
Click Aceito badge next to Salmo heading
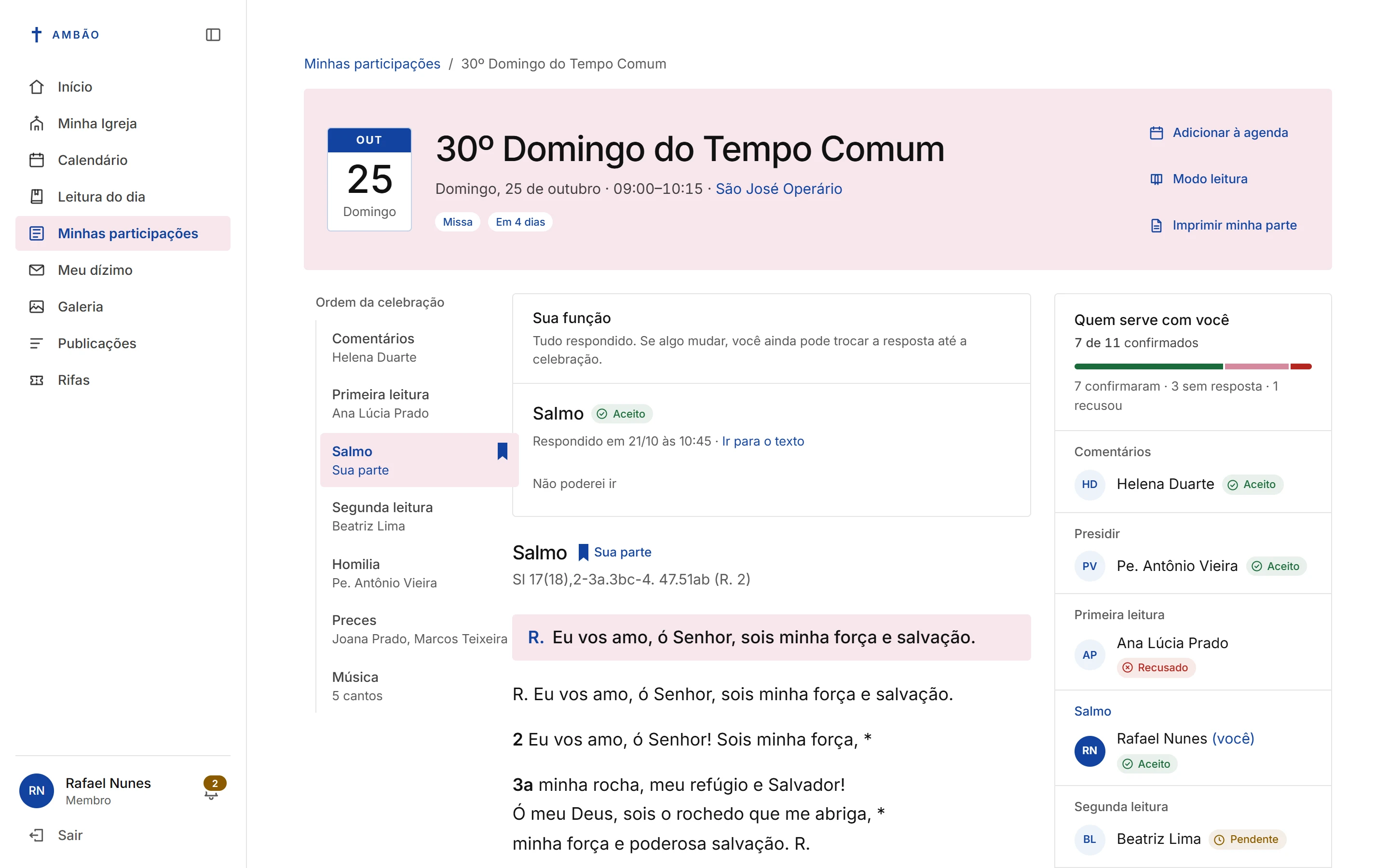(x=622, y=414)
